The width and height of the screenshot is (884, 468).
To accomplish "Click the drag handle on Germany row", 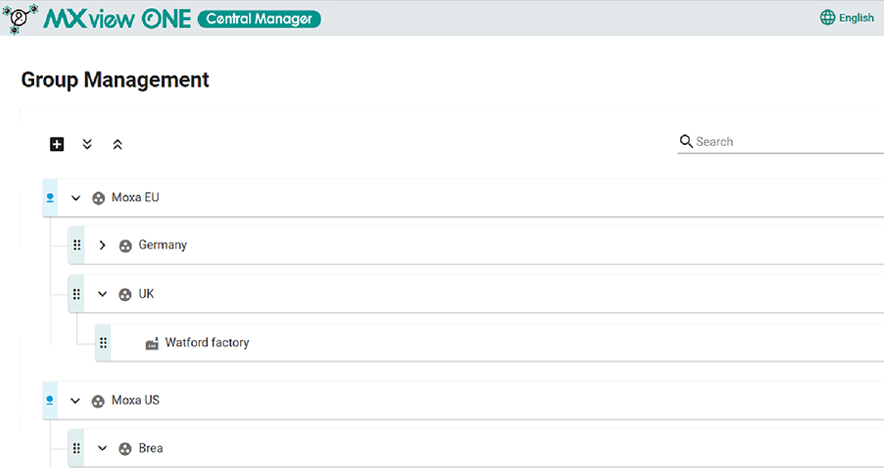I will (77, 245).
